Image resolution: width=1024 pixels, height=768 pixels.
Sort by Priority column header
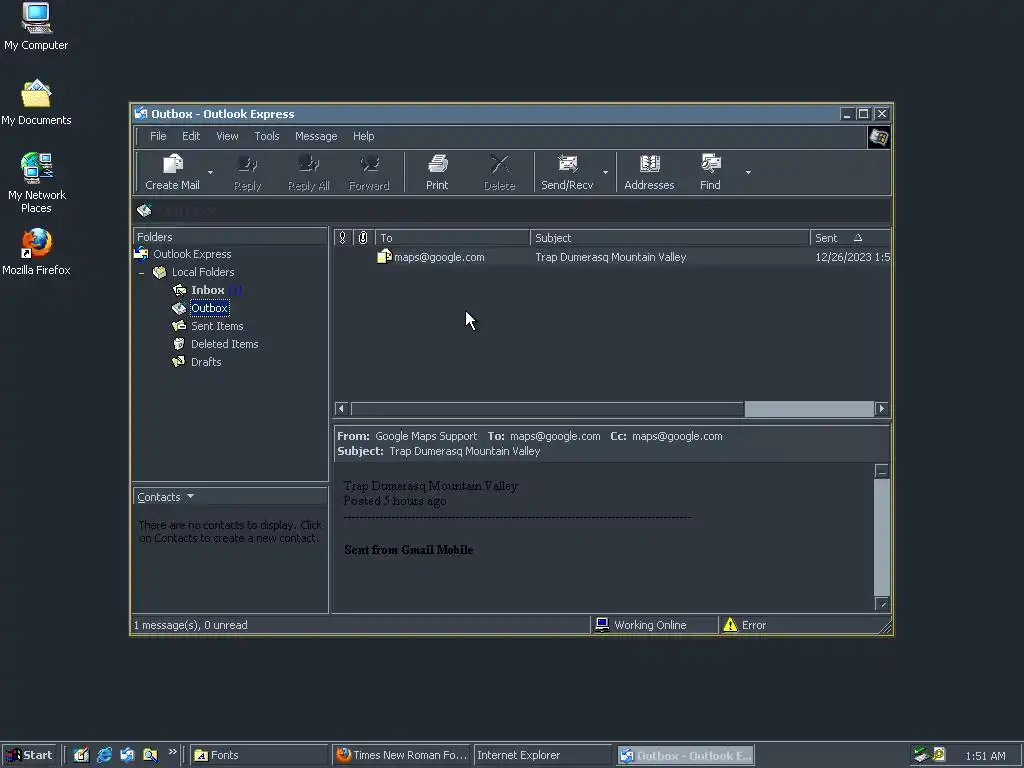point(343,238)
